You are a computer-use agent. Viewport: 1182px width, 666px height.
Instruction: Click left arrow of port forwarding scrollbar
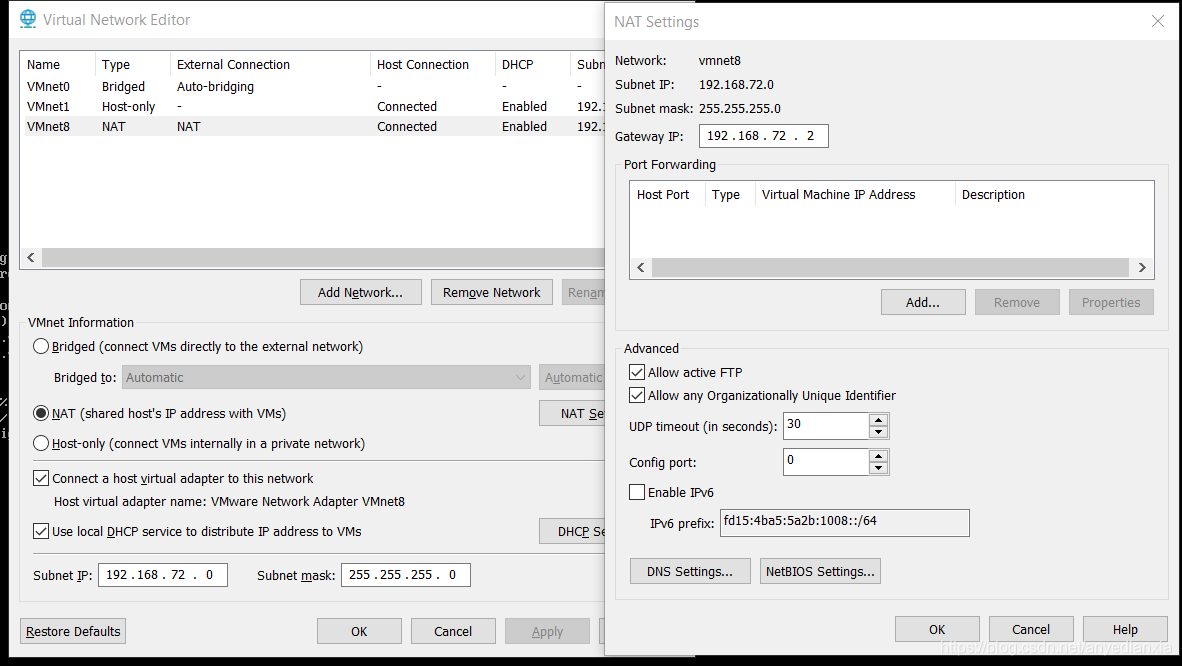tap(641, 268)
